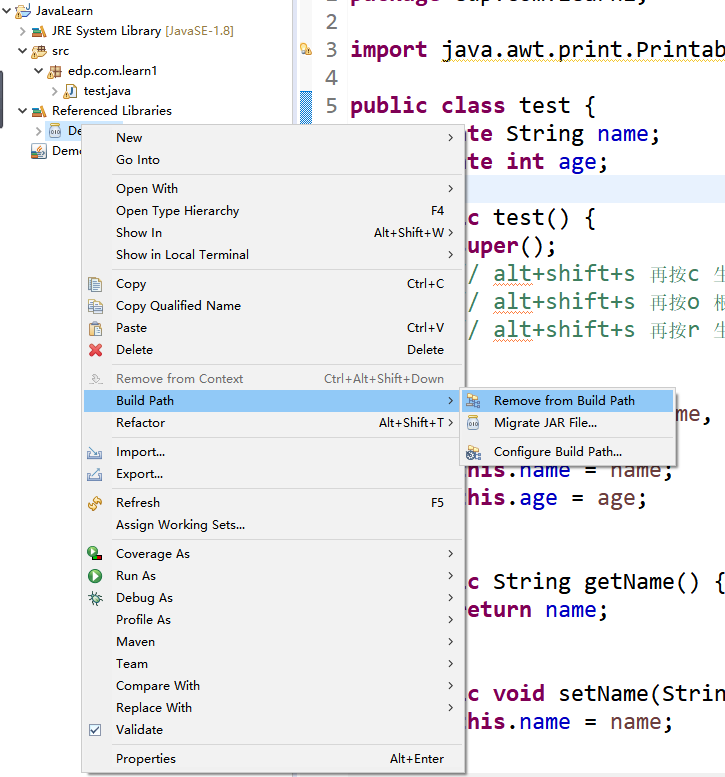Expand the test.java node
725x777 pixels.
(55, 91)
